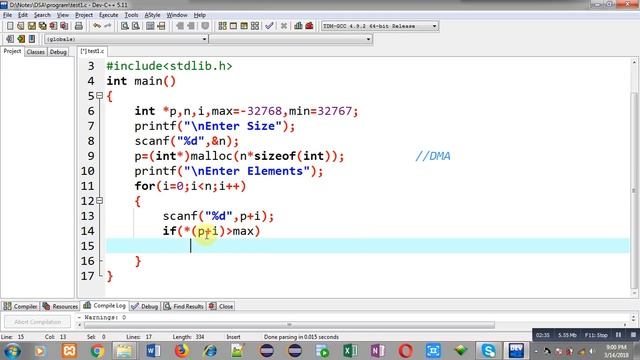Launch Firefox from the taskbar
Screen dimensions: 640x360
pyautogui.click(x=182, y=351)
